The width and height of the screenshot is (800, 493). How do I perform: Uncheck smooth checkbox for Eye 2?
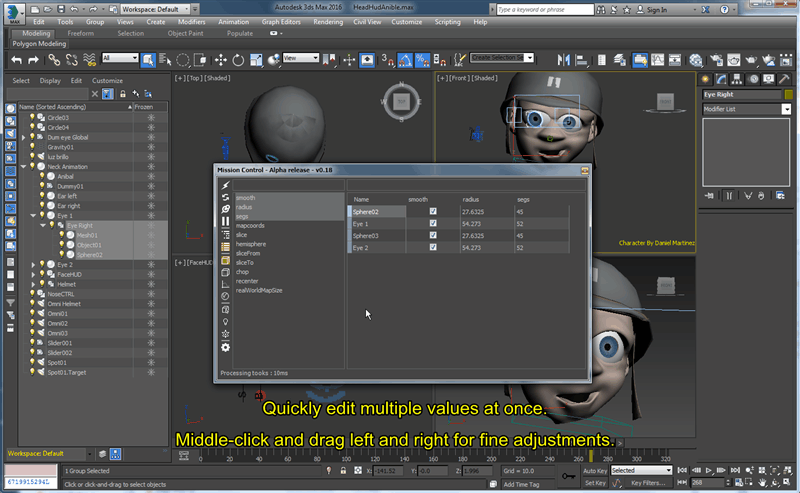[433, 248]
